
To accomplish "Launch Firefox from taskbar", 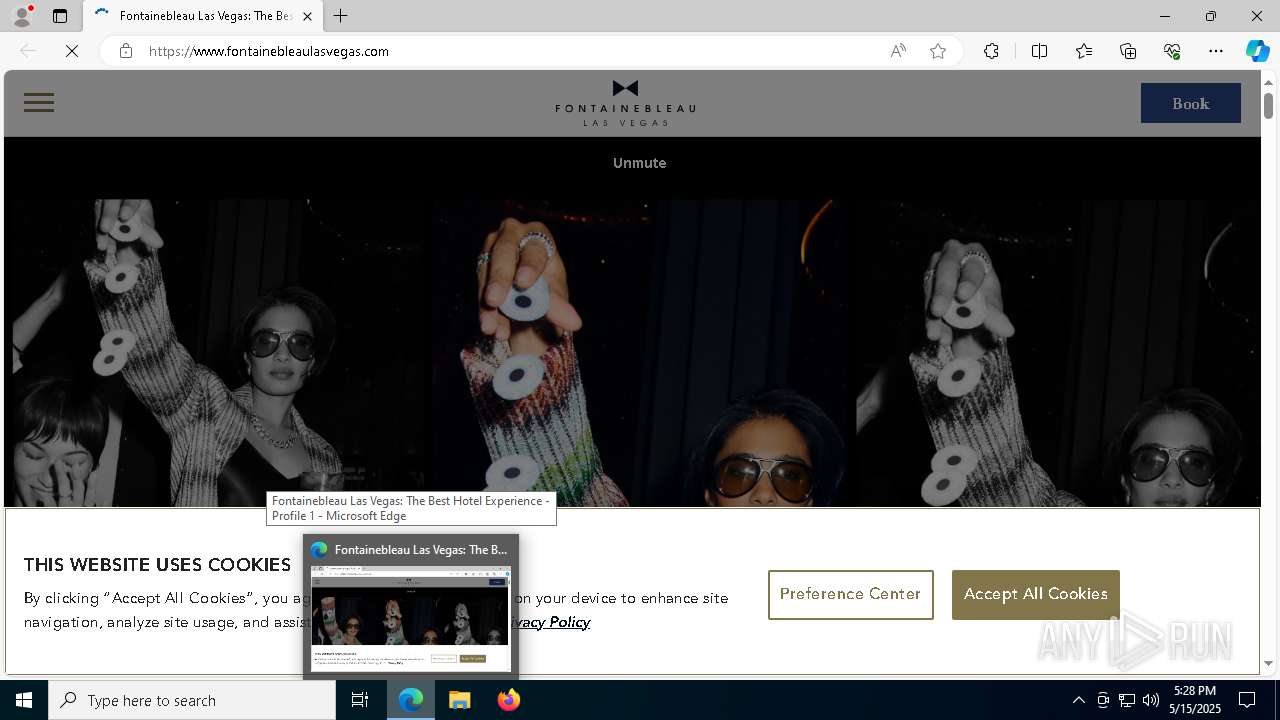I will (508, 700).
